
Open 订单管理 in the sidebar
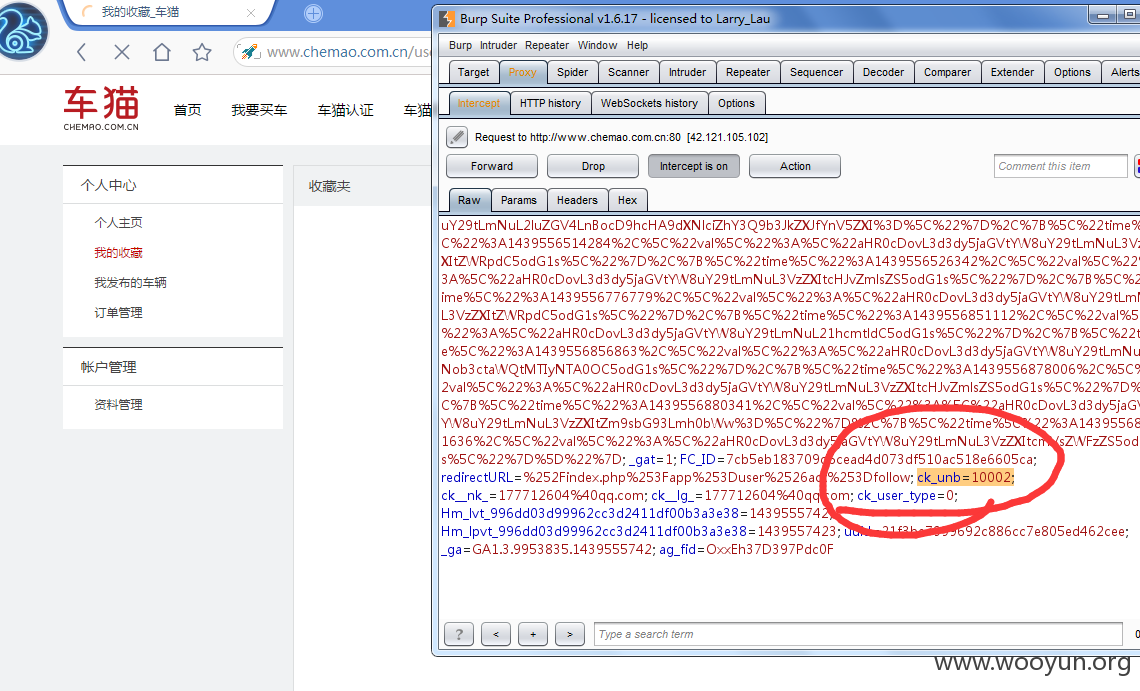point(118,313)
